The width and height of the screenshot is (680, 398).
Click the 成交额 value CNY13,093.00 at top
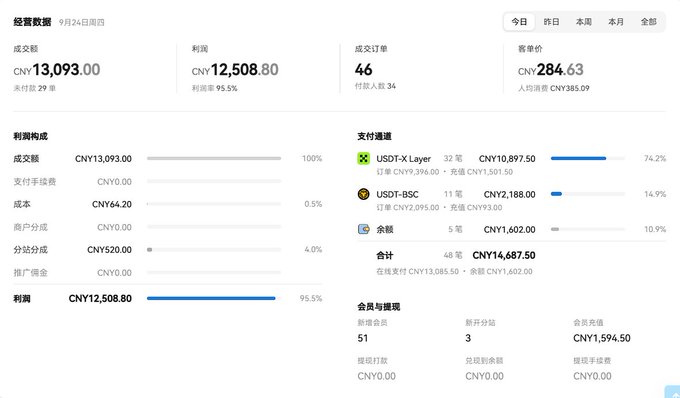click(57, 70)
